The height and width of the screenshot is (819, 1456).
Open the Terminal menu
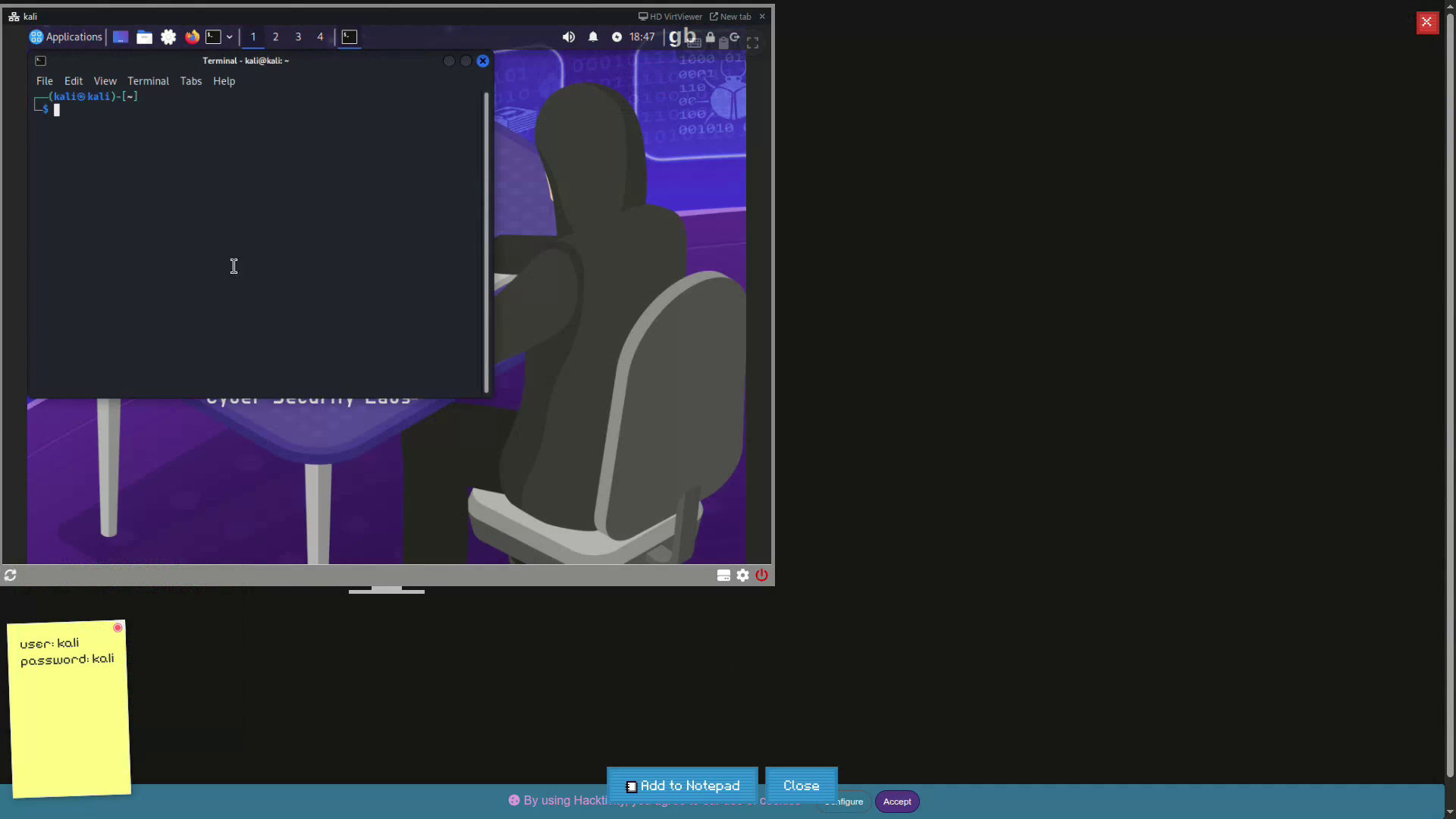pyautogui.click(x=149, y=81)
